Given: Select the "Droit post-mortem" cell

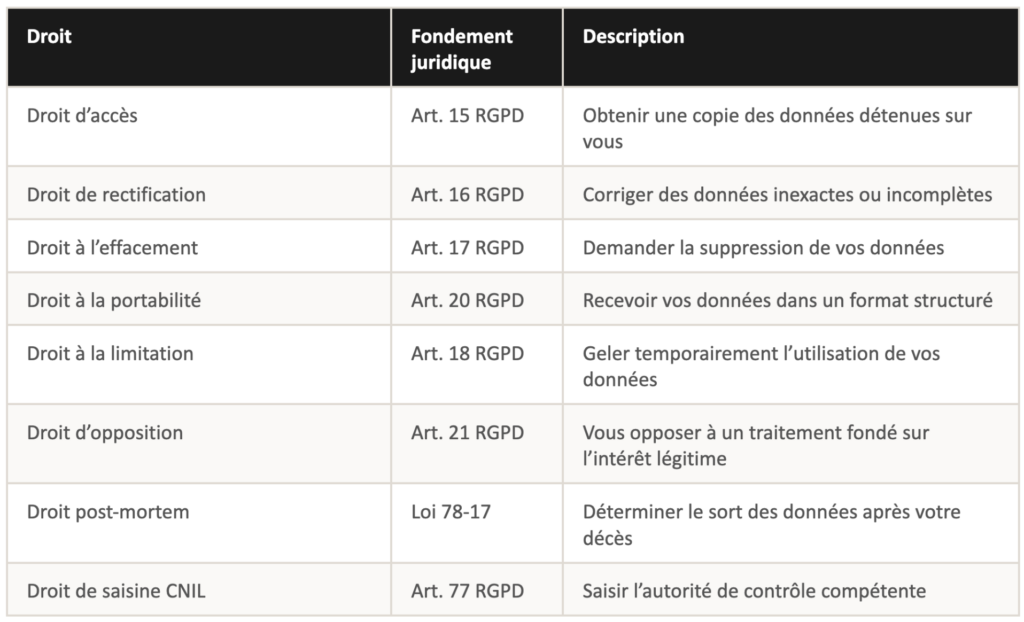Looking at the screenshot, I should click(x=108, y=513).
